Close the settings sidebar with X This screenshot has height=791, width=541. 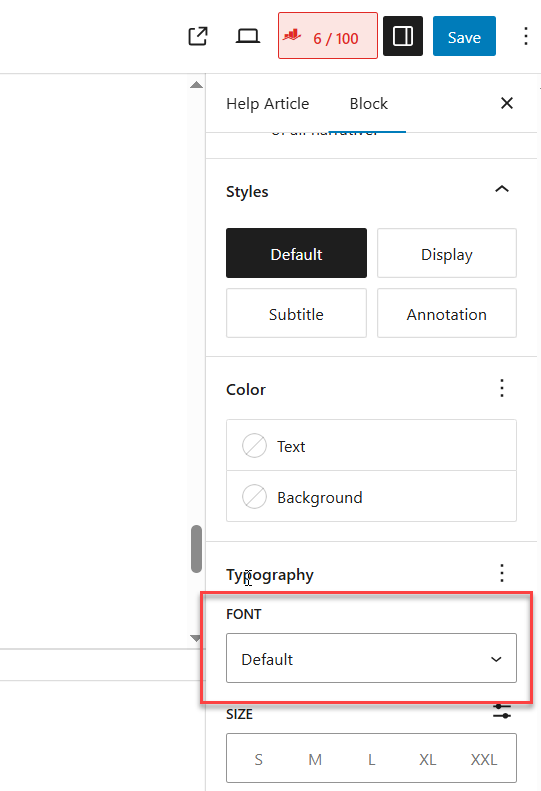point(507,103)
